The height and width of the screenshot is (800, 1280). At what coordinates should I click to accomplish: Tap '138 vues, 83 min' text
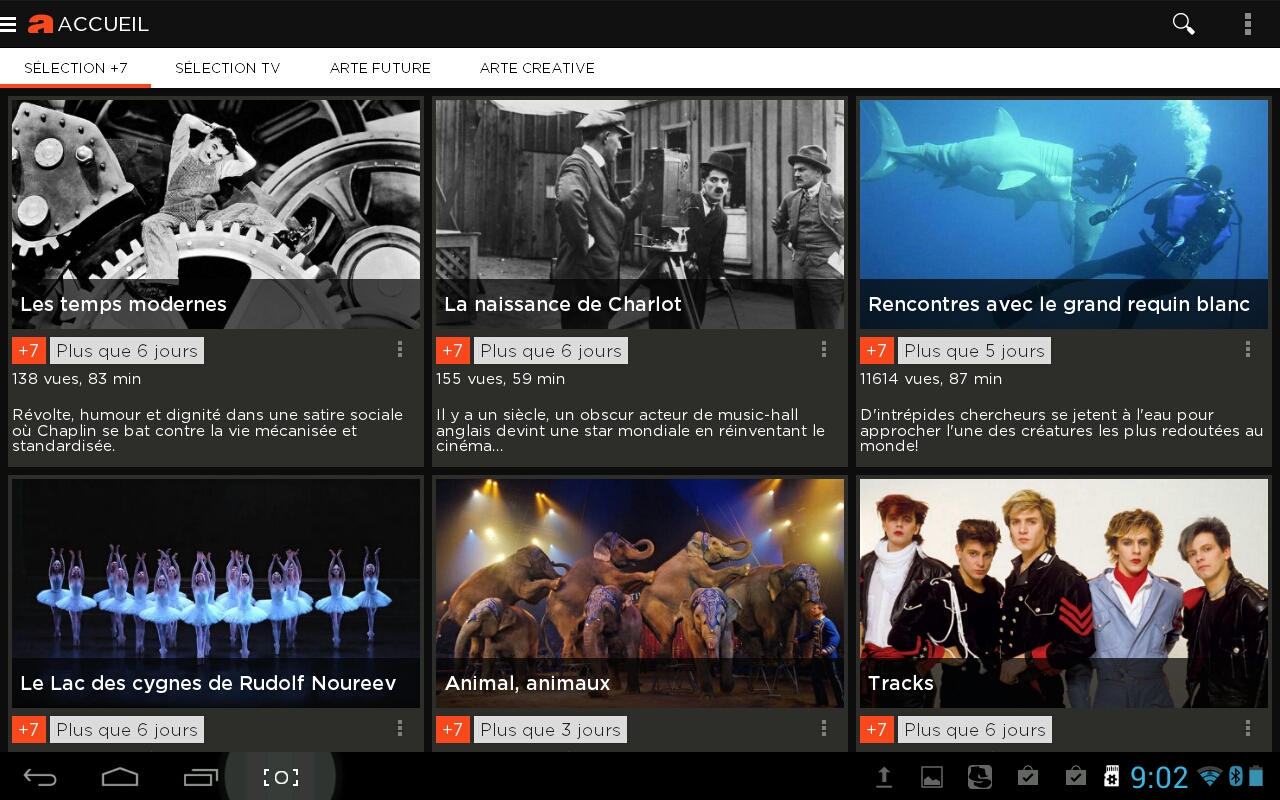click(x=77, y=379)
